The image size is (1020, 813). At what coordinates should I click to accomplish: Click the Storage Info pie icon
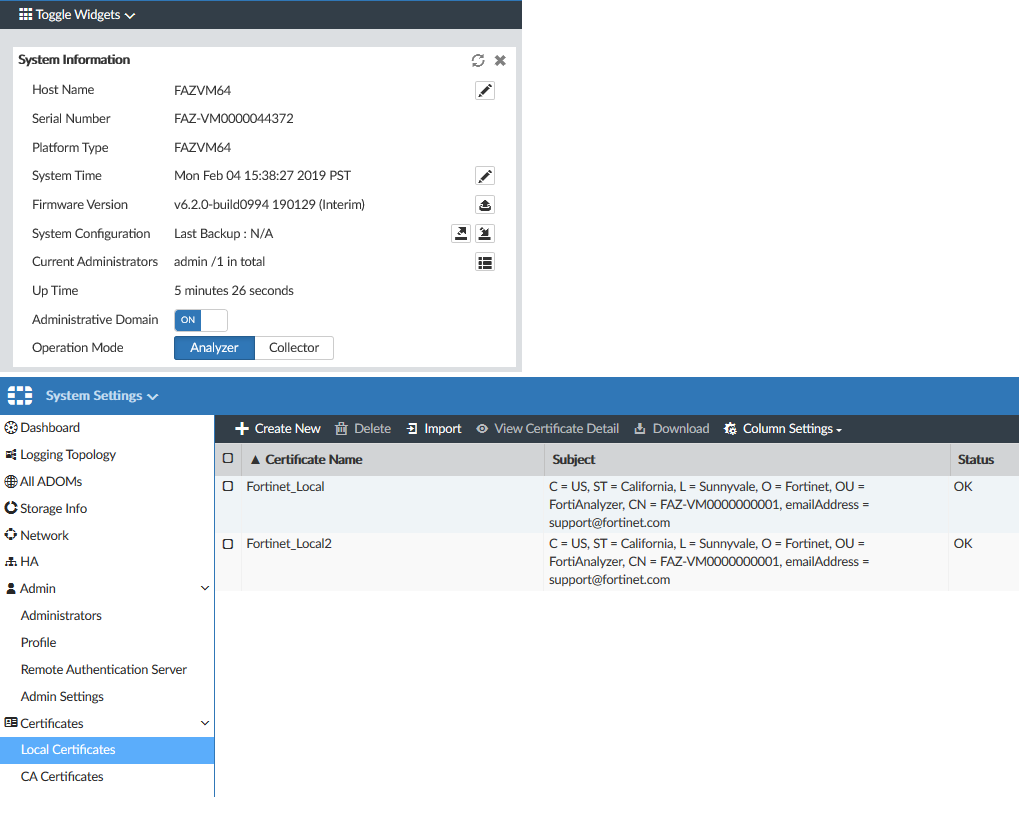click(x=11, y=508)
